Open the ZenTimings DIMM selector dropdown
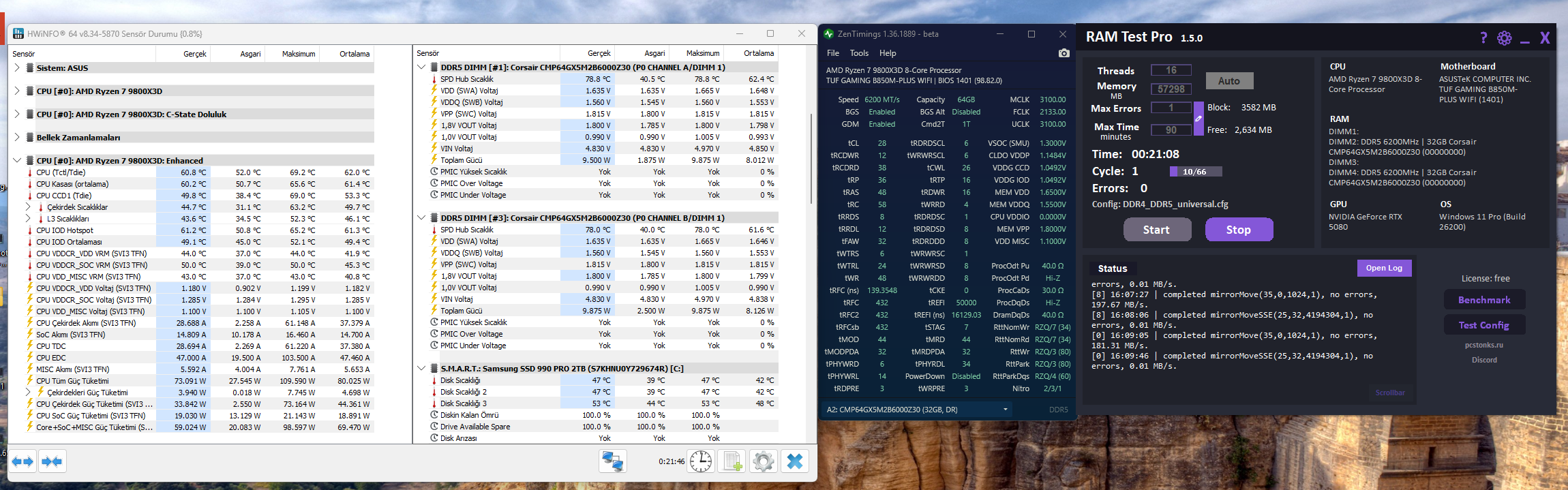Viewport: 1568px width, 490px height. click(x=917, y=410)
